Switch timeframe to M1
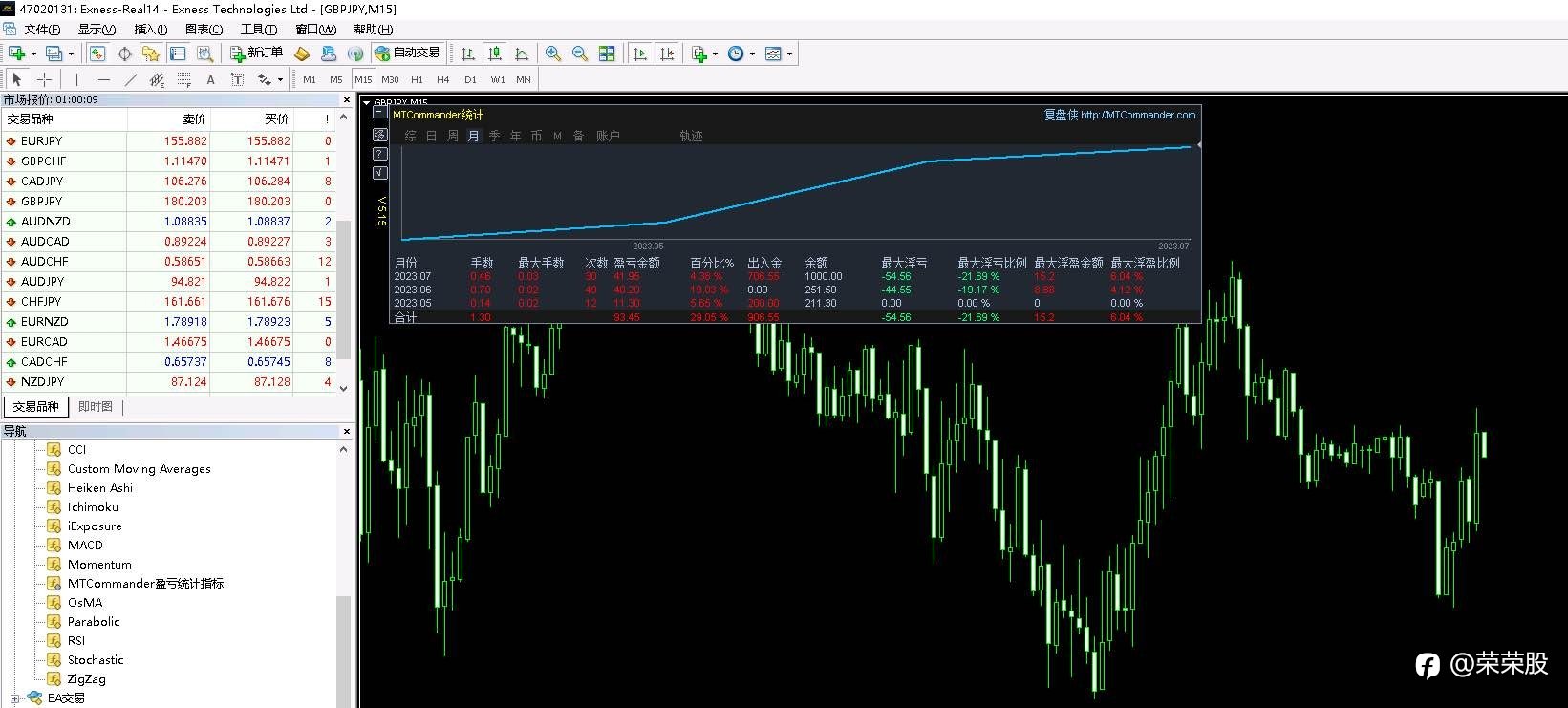 pos(310,80)
